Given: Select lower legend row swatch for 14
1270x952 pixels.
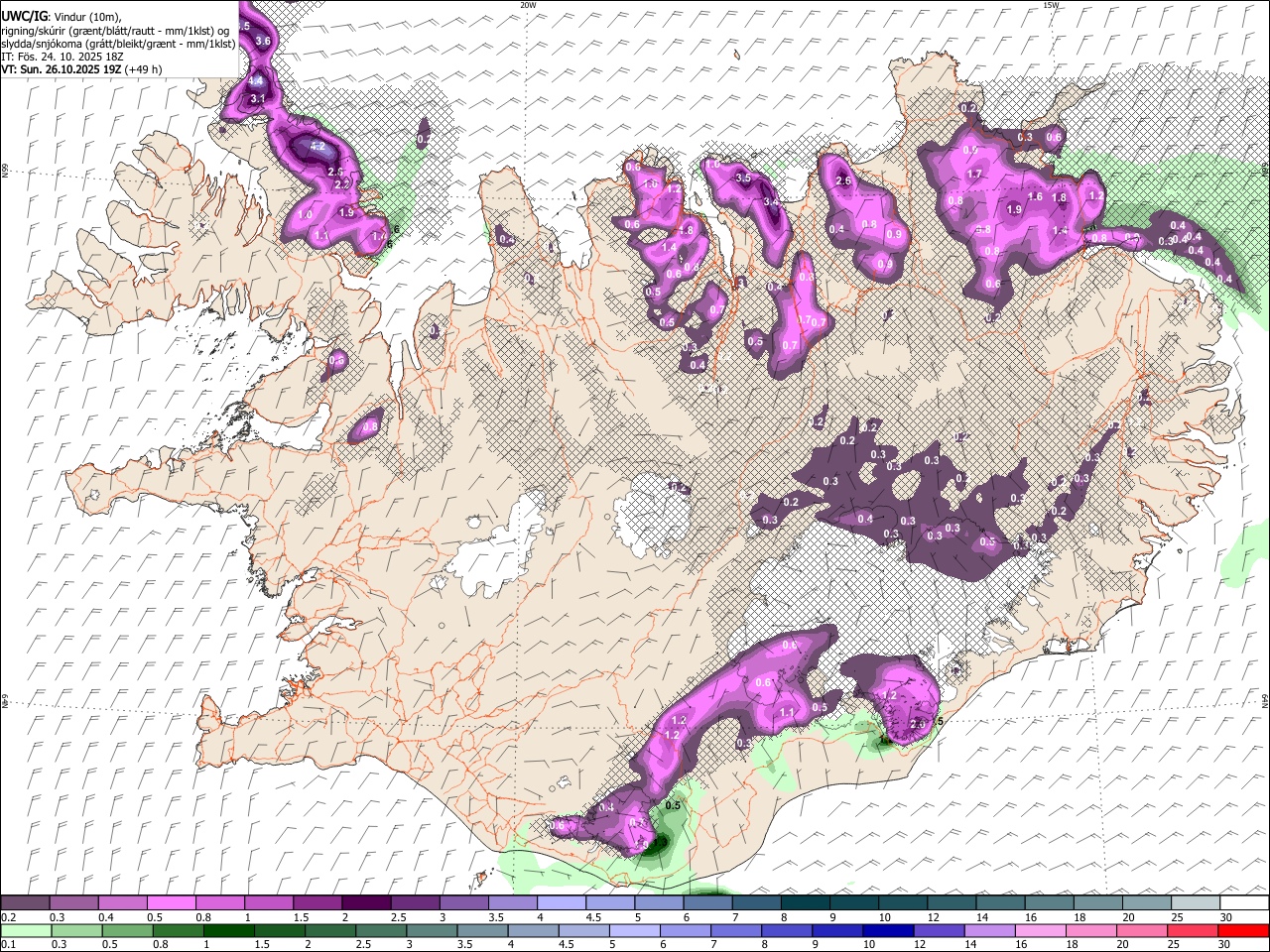Looking at the screenshot, I should [x=990, y=930].
